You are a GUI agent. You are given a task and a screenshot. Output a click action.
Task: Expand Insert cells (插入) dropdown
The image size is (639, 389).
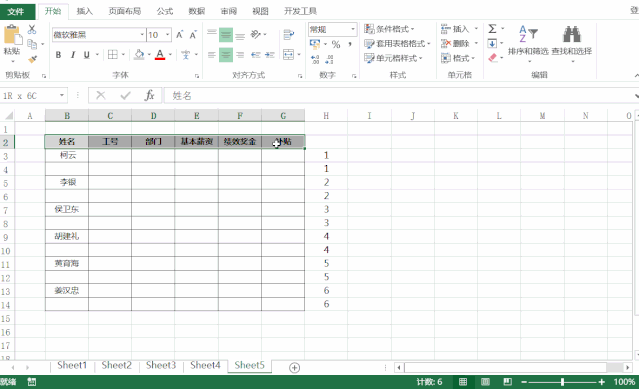pos(476,29)
